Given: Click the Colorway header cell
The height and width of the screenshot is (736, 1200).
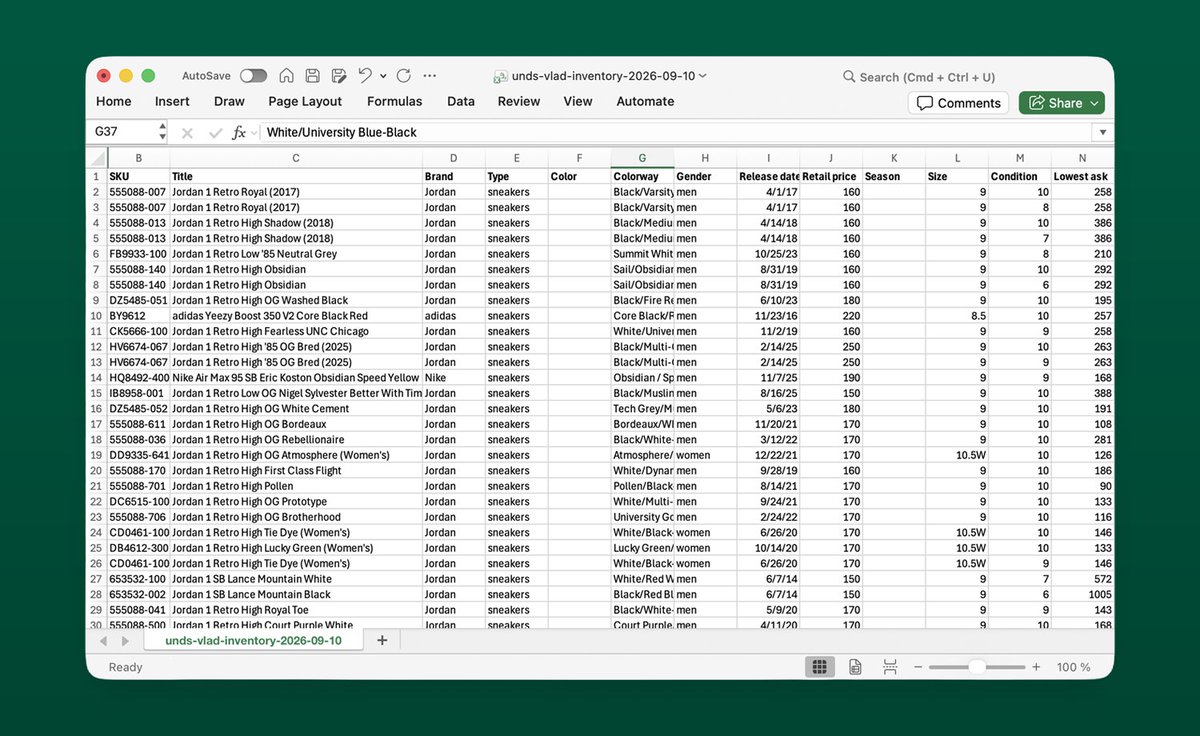Looking at the screenshot, I should (642, 177).
